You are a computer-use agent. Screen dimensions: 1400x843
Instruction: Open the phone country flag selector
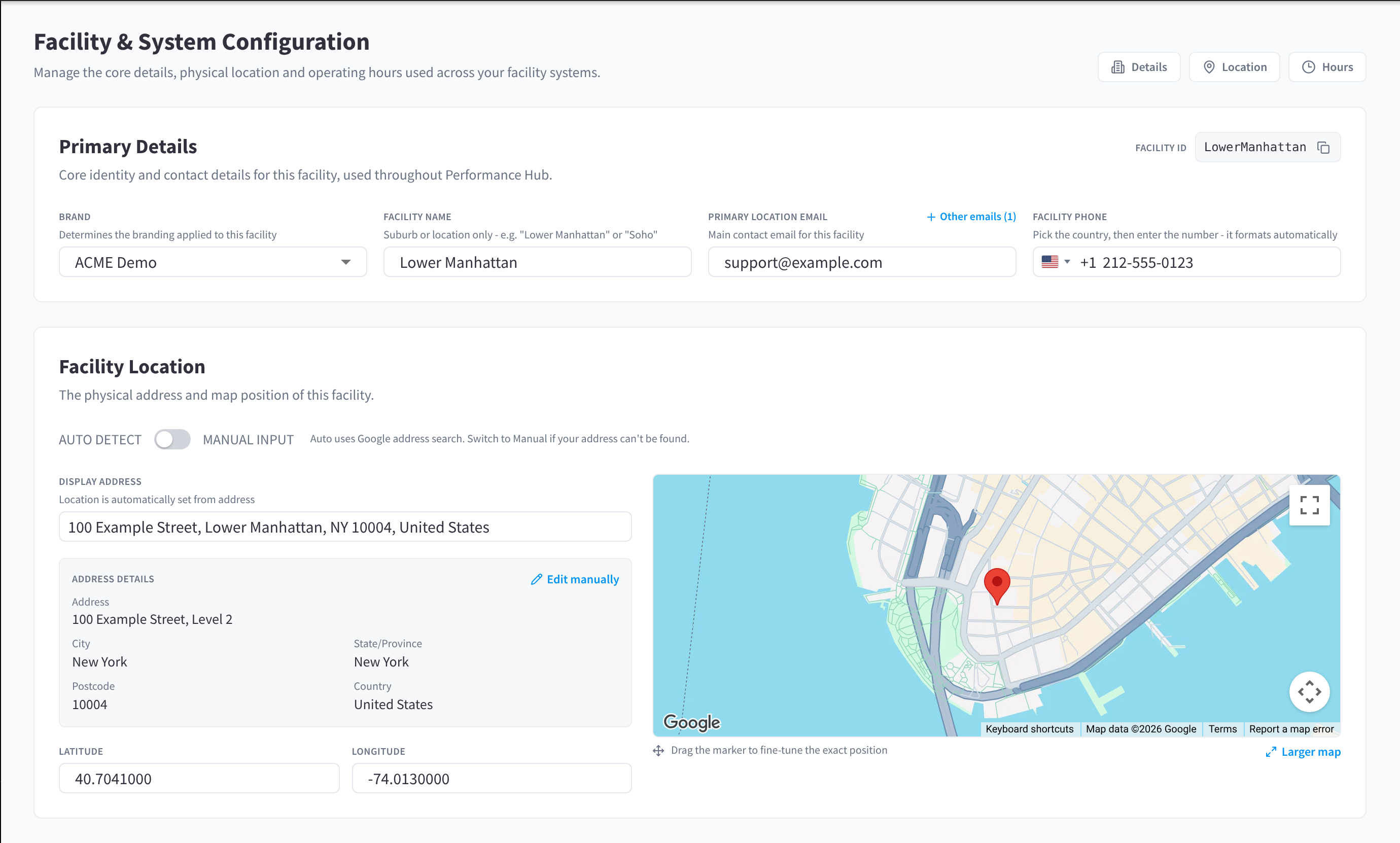(1055, 262)
